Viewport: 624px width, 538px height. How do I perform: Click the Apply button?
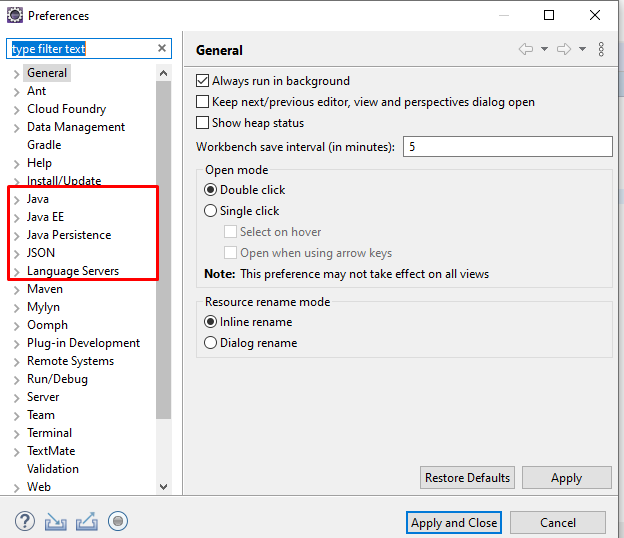tap(566, 478)
